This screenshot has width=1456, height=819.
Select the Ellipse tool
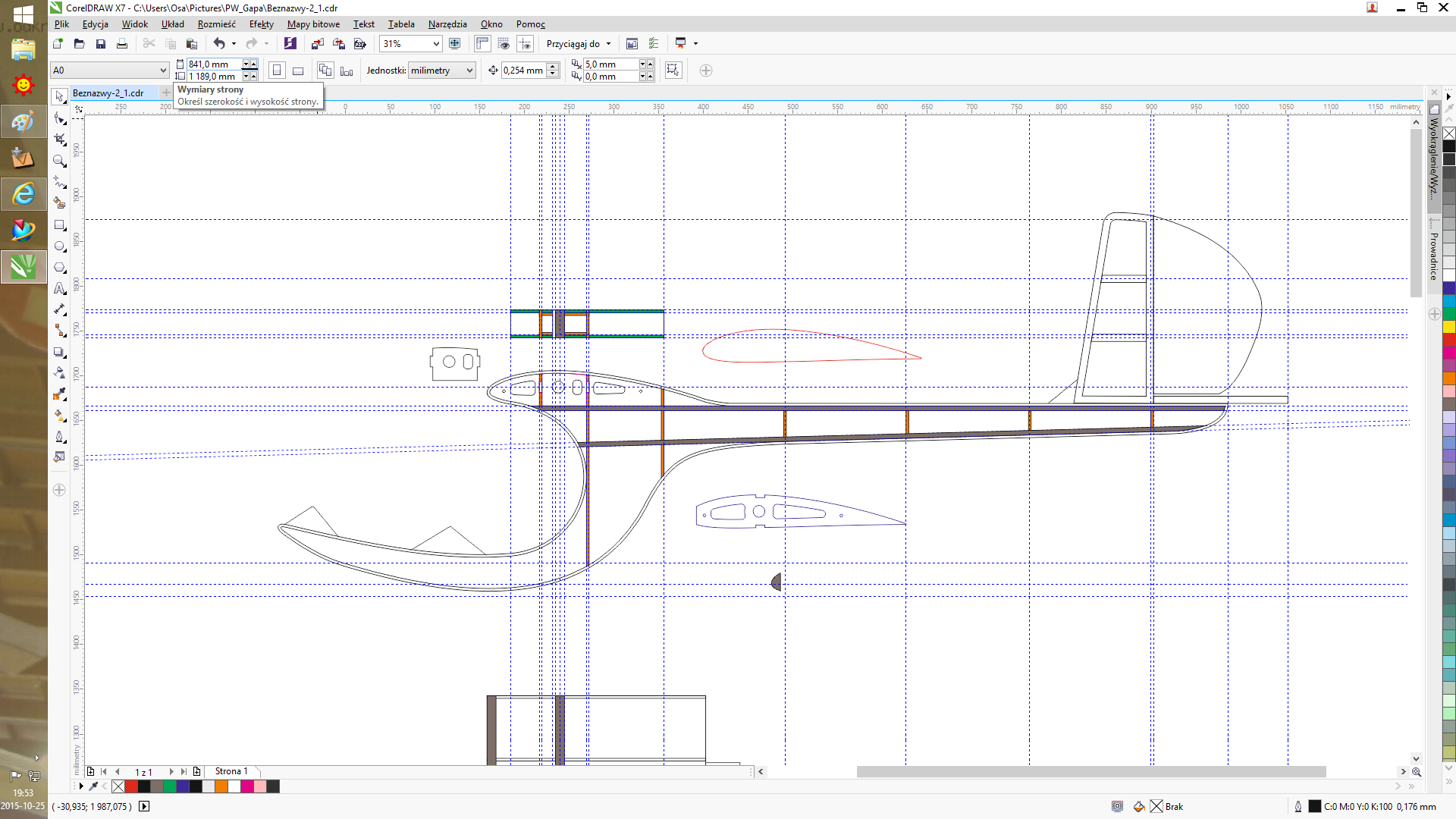60,246
